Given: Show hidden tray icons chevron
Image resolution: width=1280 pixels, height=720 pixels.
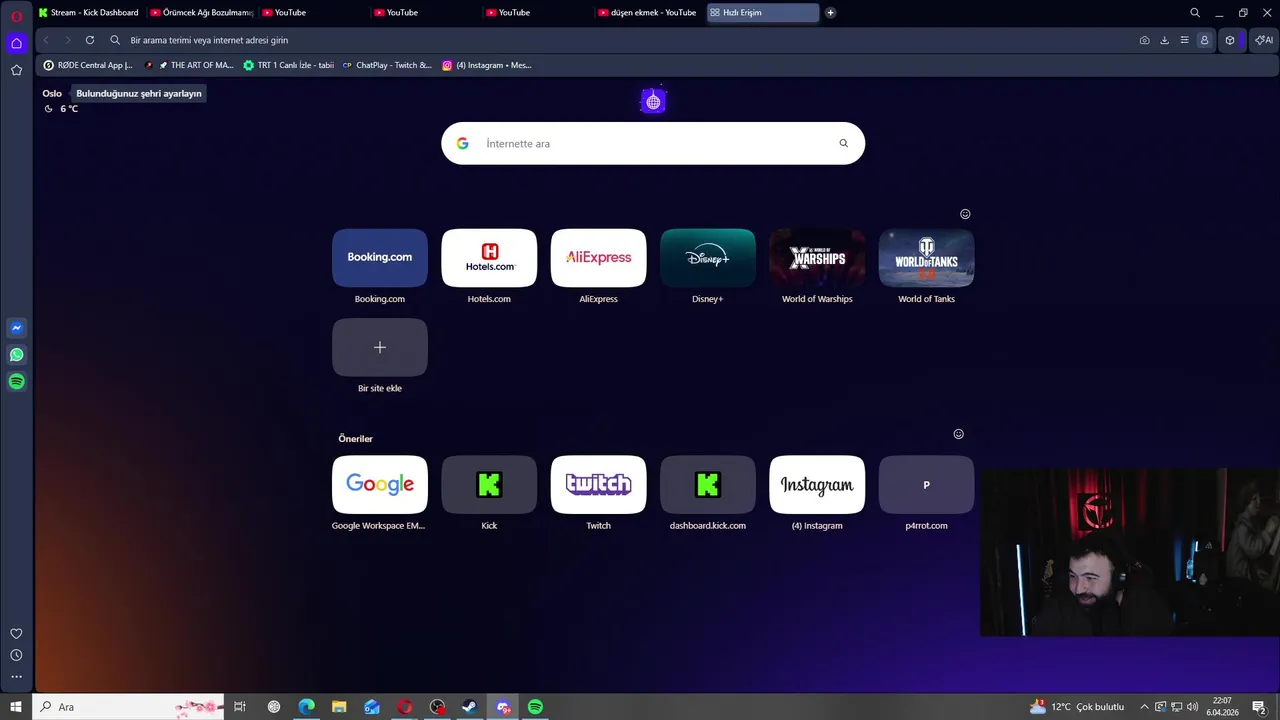Looking at the screenshot, I should click(1144, 707).
